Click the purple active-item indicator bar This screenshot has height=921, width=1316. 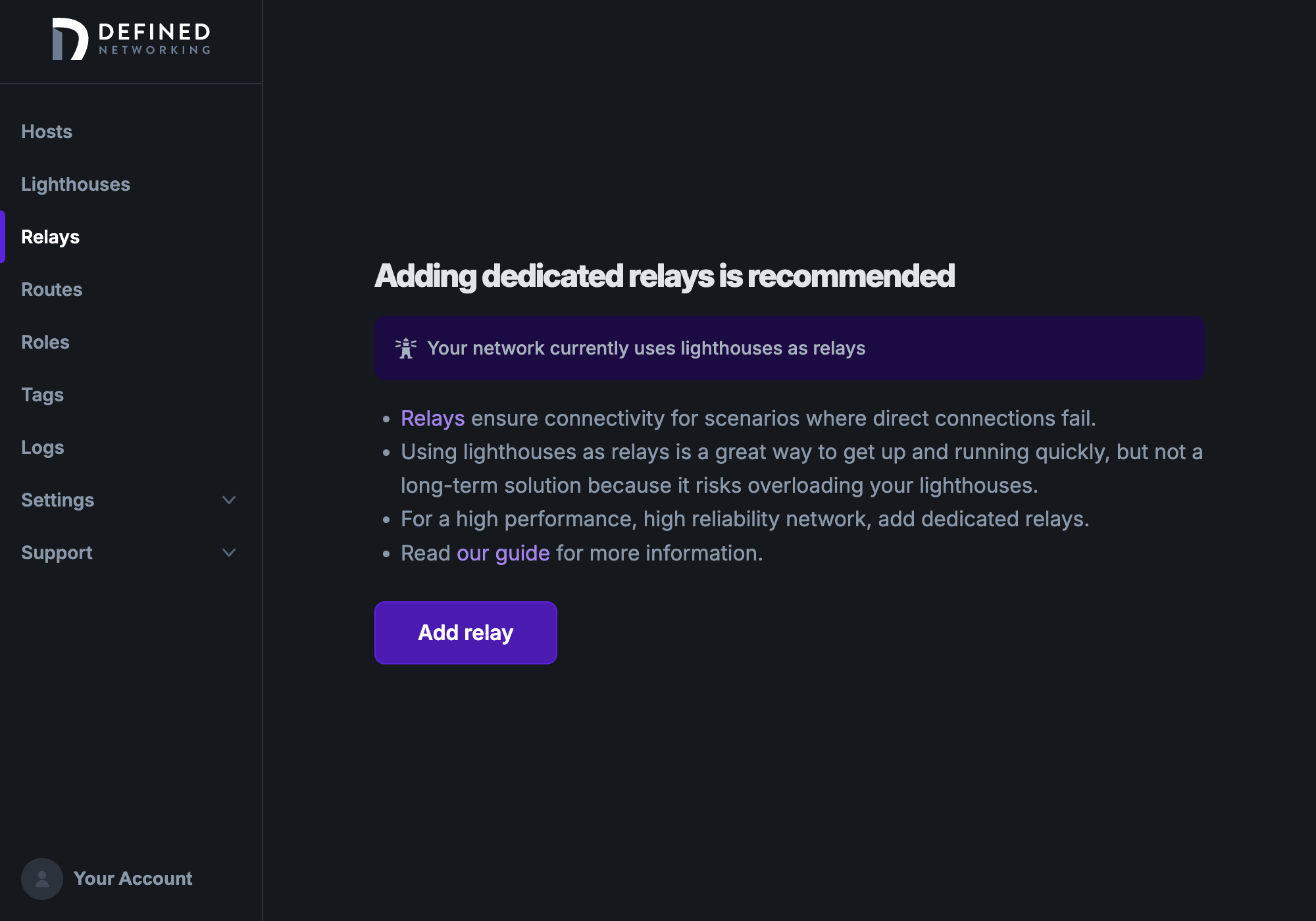coord(3,237)
